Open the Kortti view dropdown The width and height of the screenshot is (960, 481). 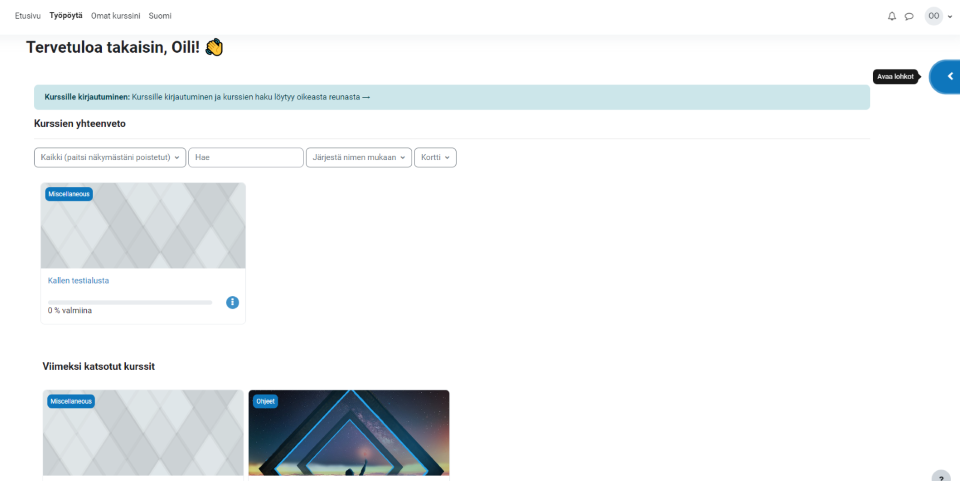pyautogui.click(x=435, y=157)
